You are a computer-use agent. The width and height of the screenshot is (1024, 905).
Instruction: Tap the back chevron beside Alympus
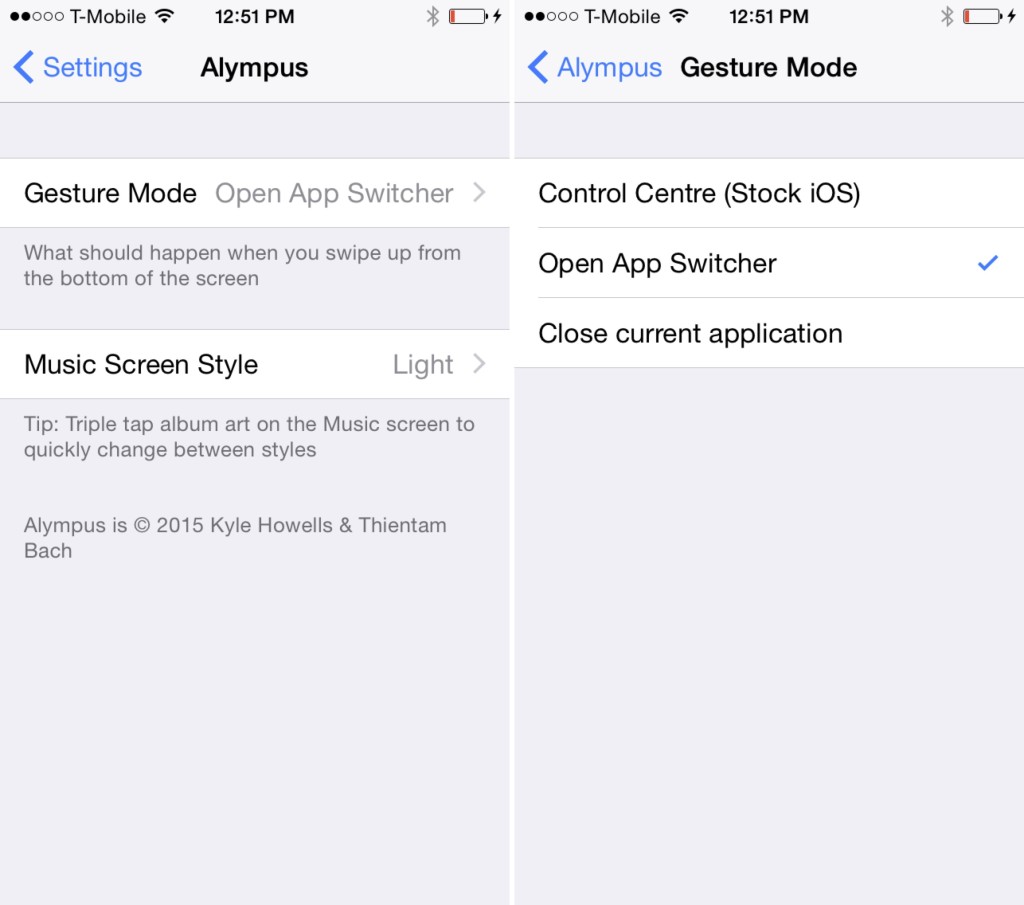pos(537,67)
